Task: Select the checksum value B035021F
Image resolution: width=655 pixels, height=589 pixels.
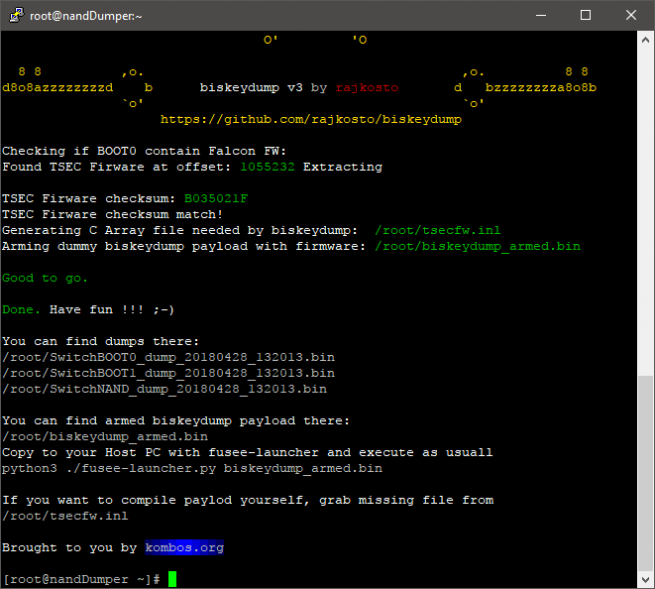Action: 215,198
